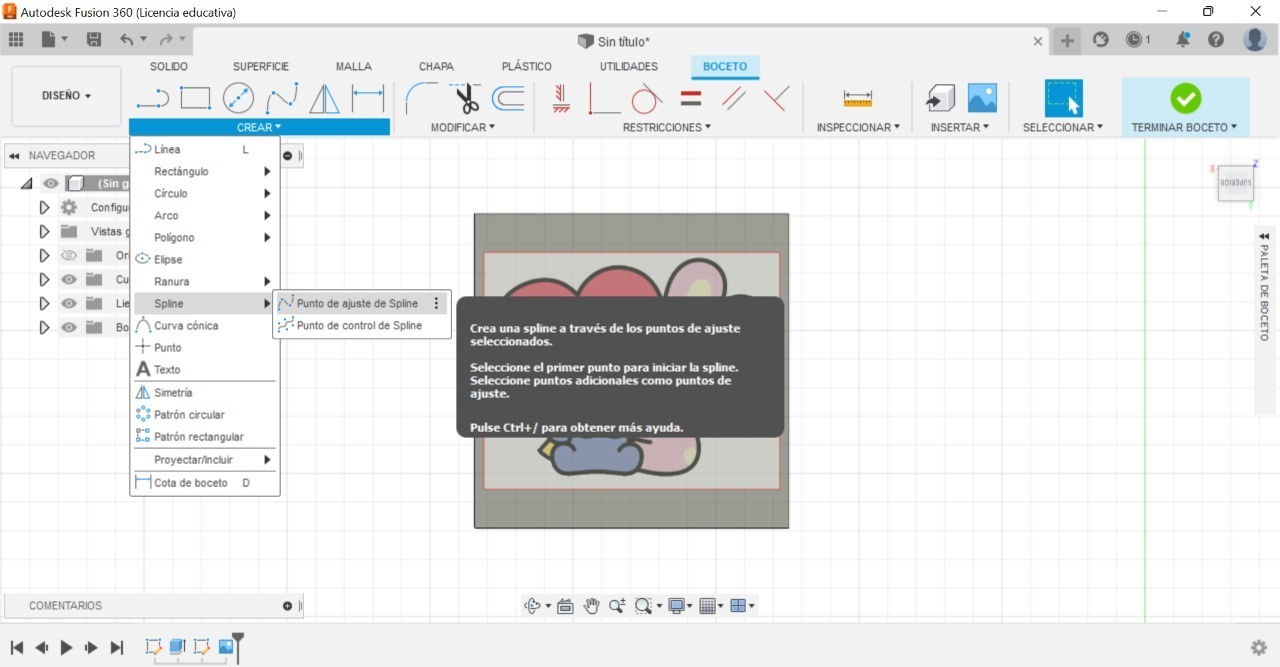Screen dimensions: 1280x667
Task: Click the mirror (Simetría) toolbar icon
Action: click(x=324, y=98)
